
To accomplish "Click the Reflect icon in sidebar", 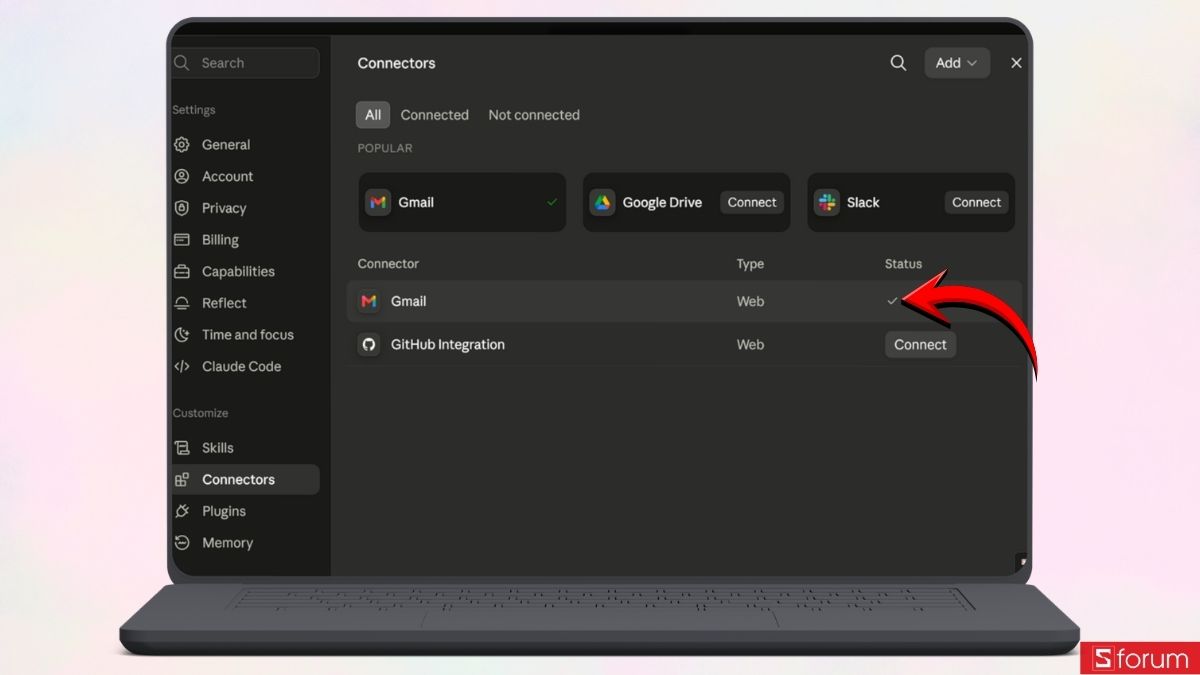I will pos(182,303).
